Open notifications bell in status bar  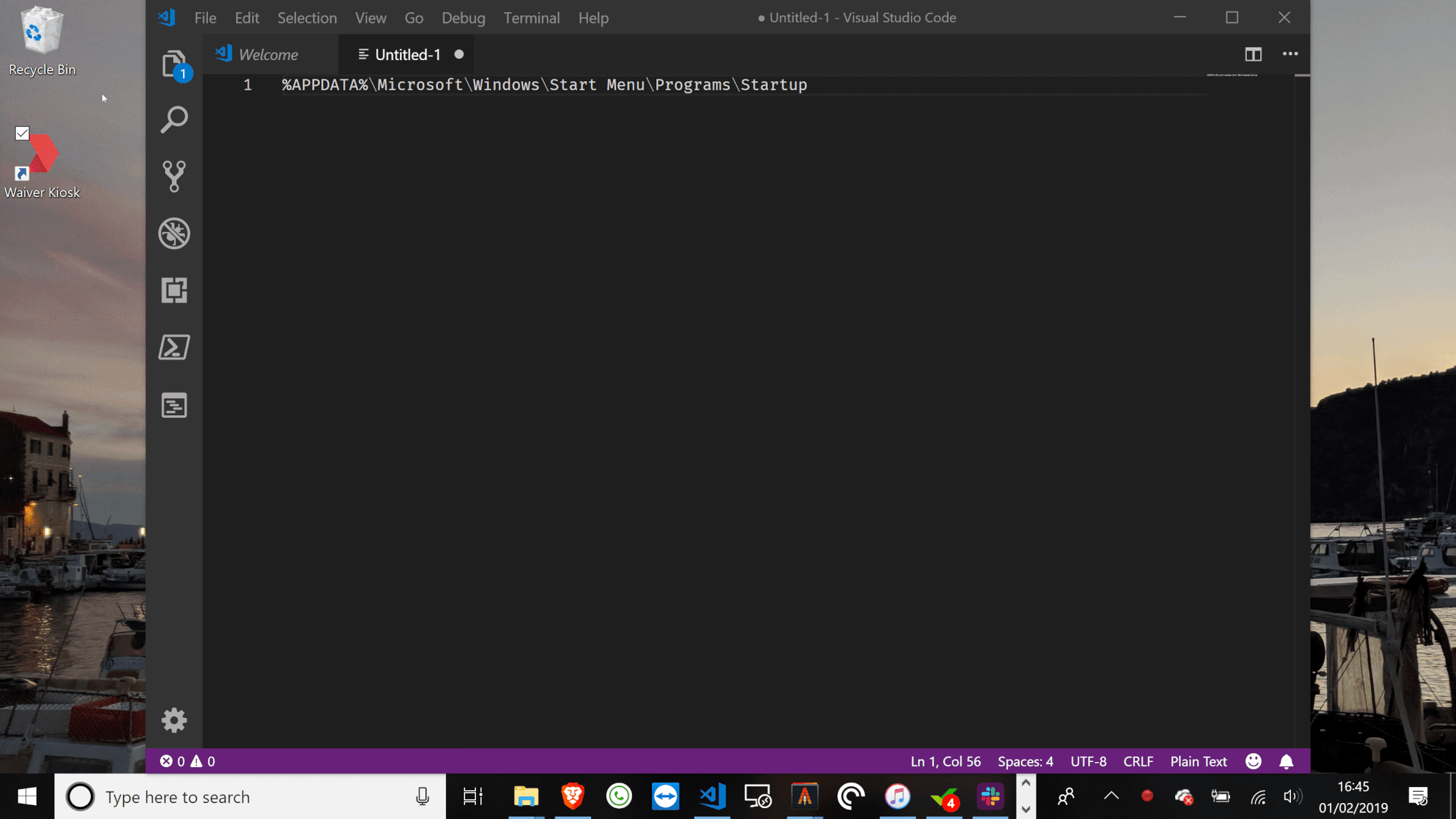pyautogui.click(x=1286, y=761)
